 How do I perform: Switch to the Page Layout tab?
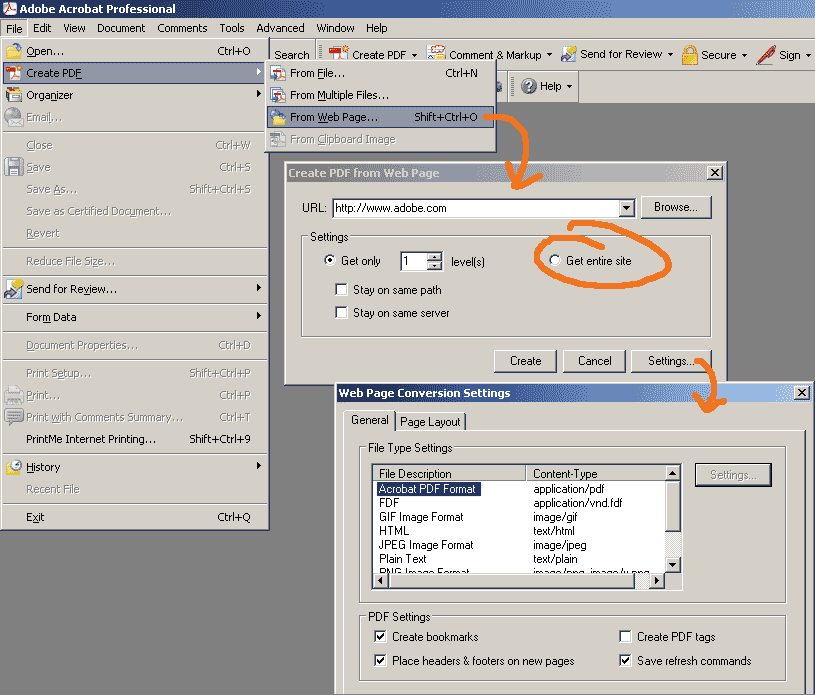(430, 422)
